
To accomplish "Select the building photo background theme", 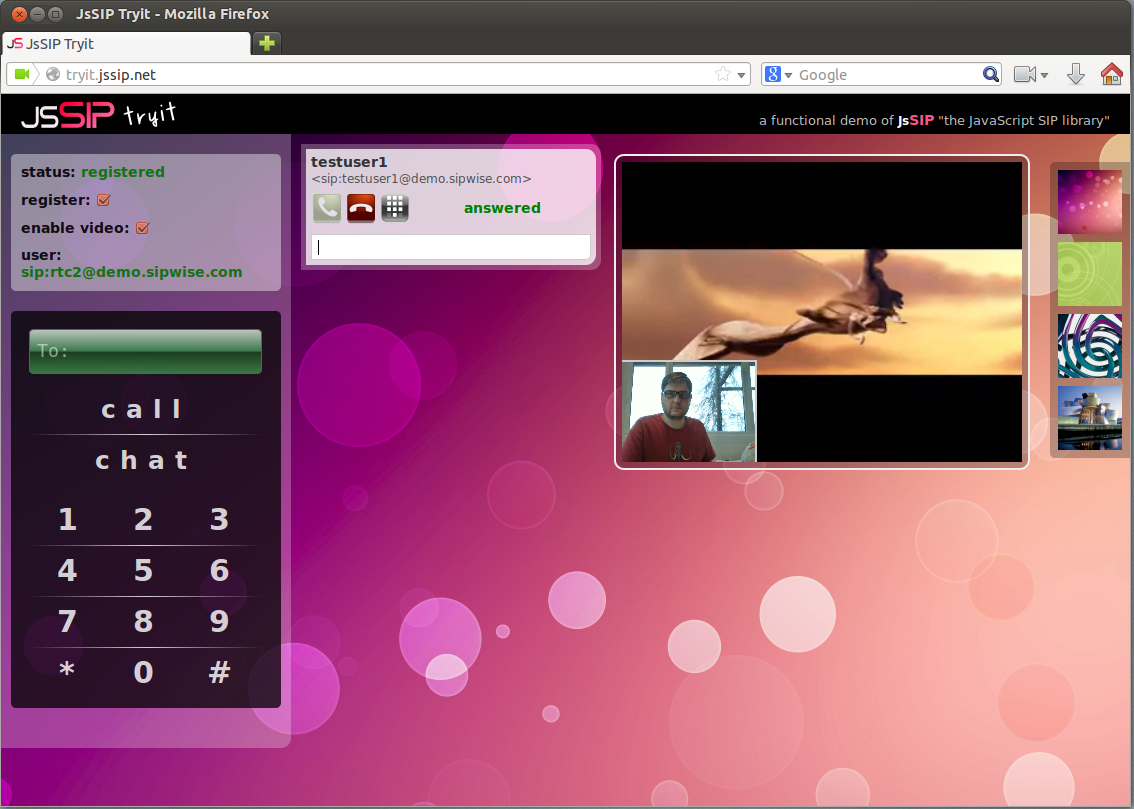I will click(1090, 418).
